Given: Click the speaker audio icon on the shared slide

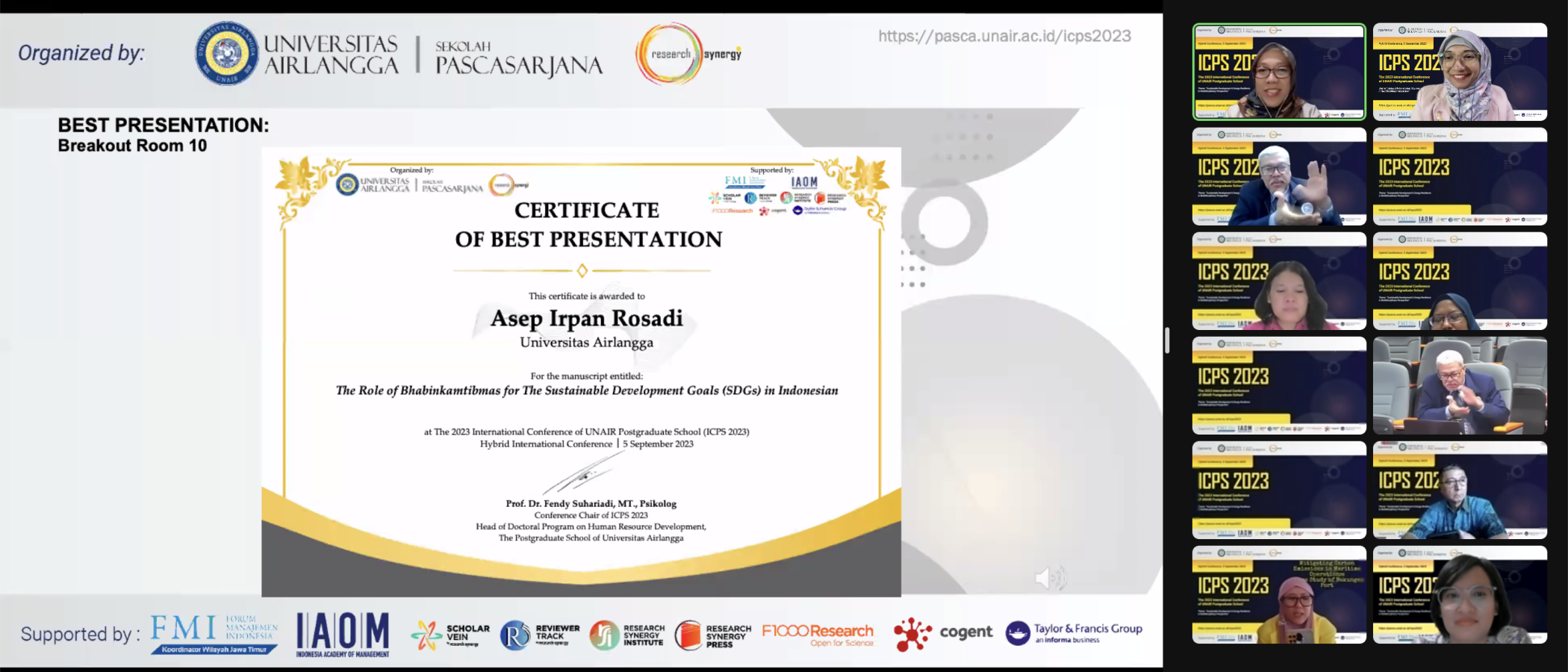Looking at the screenshot, I should click(1051, 577).
